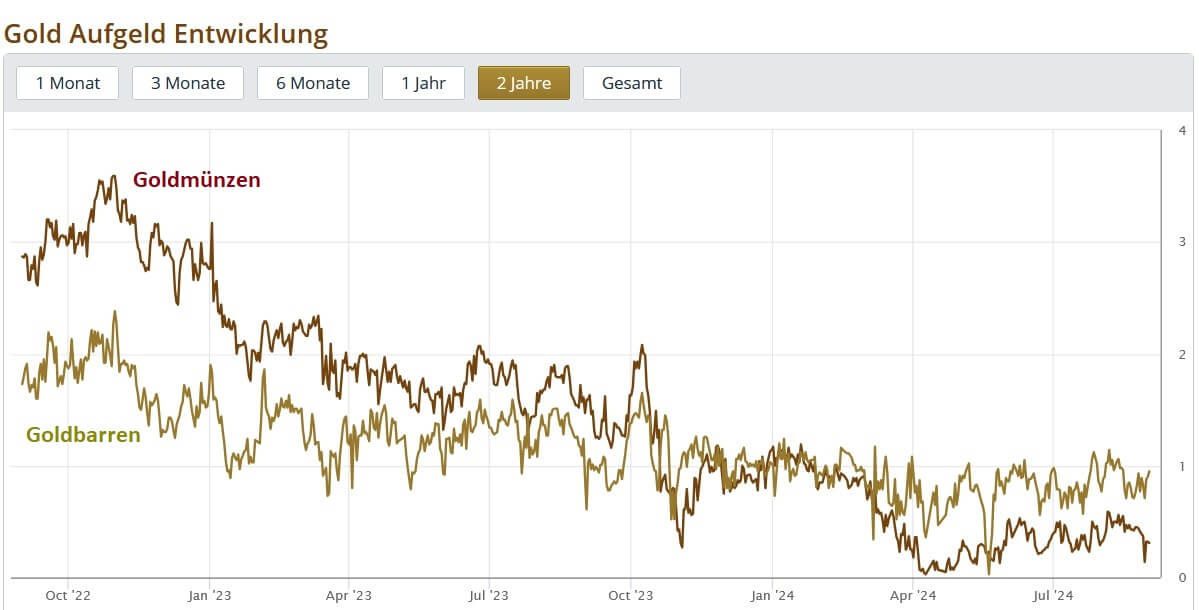Viewport: 1199px width, 610px height.
Task: Click the highlighted 2 Jahre button
Action: (x=524, y=83)
